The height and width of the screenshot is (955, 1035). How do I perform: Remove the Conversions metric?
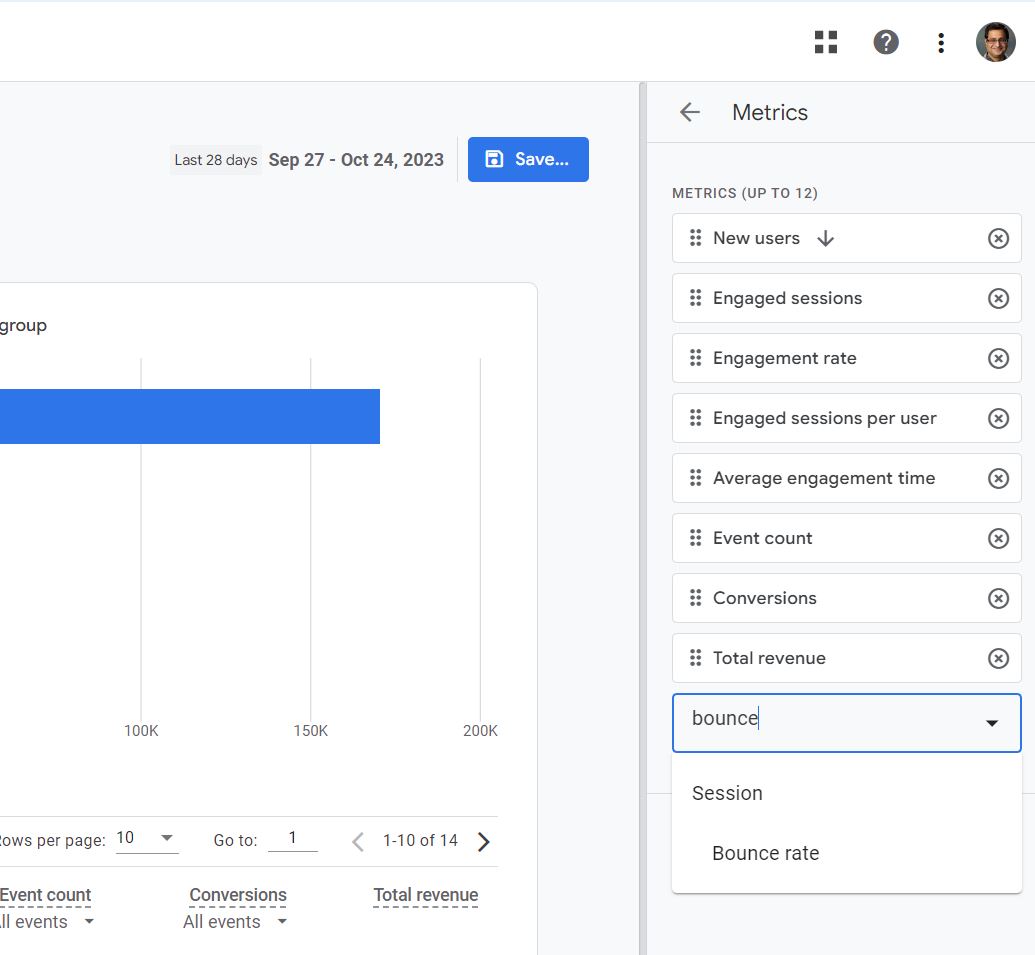(x=998, y=598)
